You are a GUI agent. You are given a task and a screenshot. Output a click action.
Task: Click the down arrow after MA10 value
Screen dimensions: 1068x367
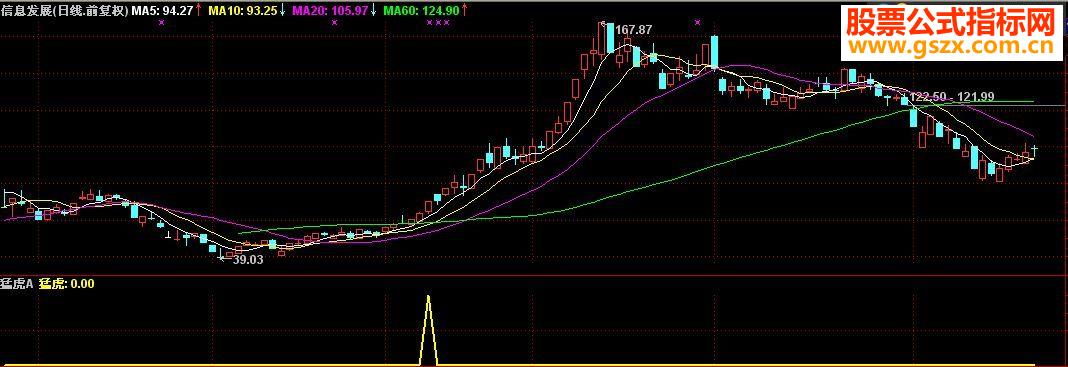[283, 10]
